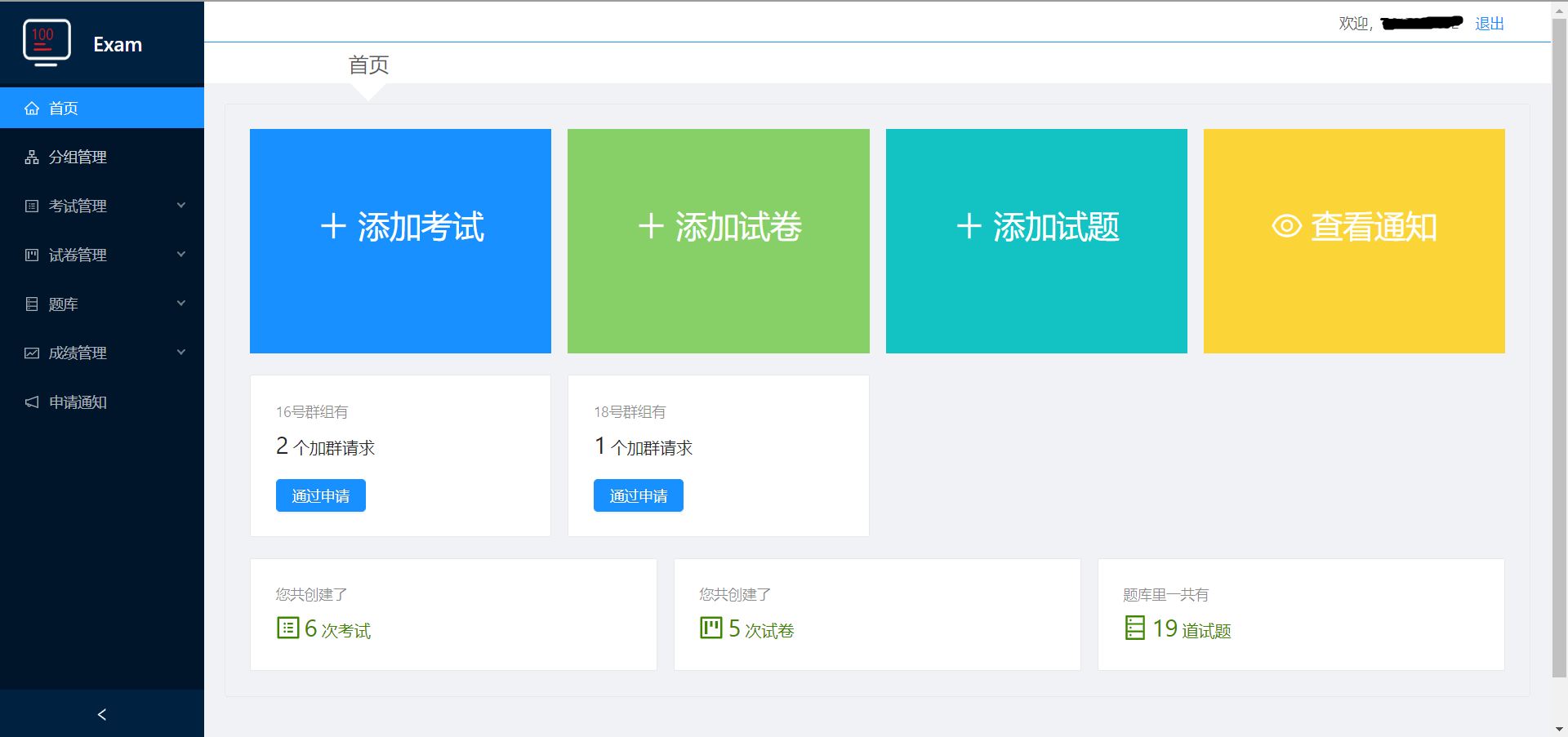Click the 1 个加群请求 text
Screen dimensions: 1568x737
(644, 446)
